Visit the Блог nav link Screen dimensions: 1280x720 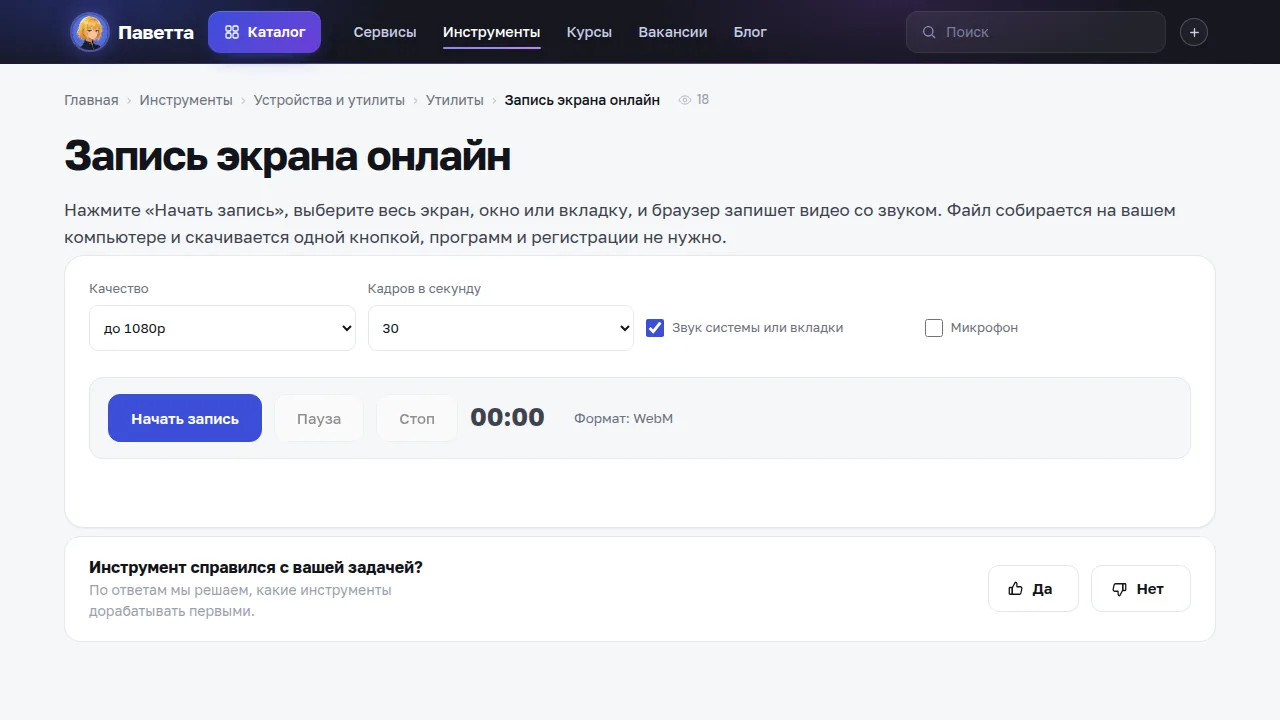pyautogui.click(x=750, y=32)
